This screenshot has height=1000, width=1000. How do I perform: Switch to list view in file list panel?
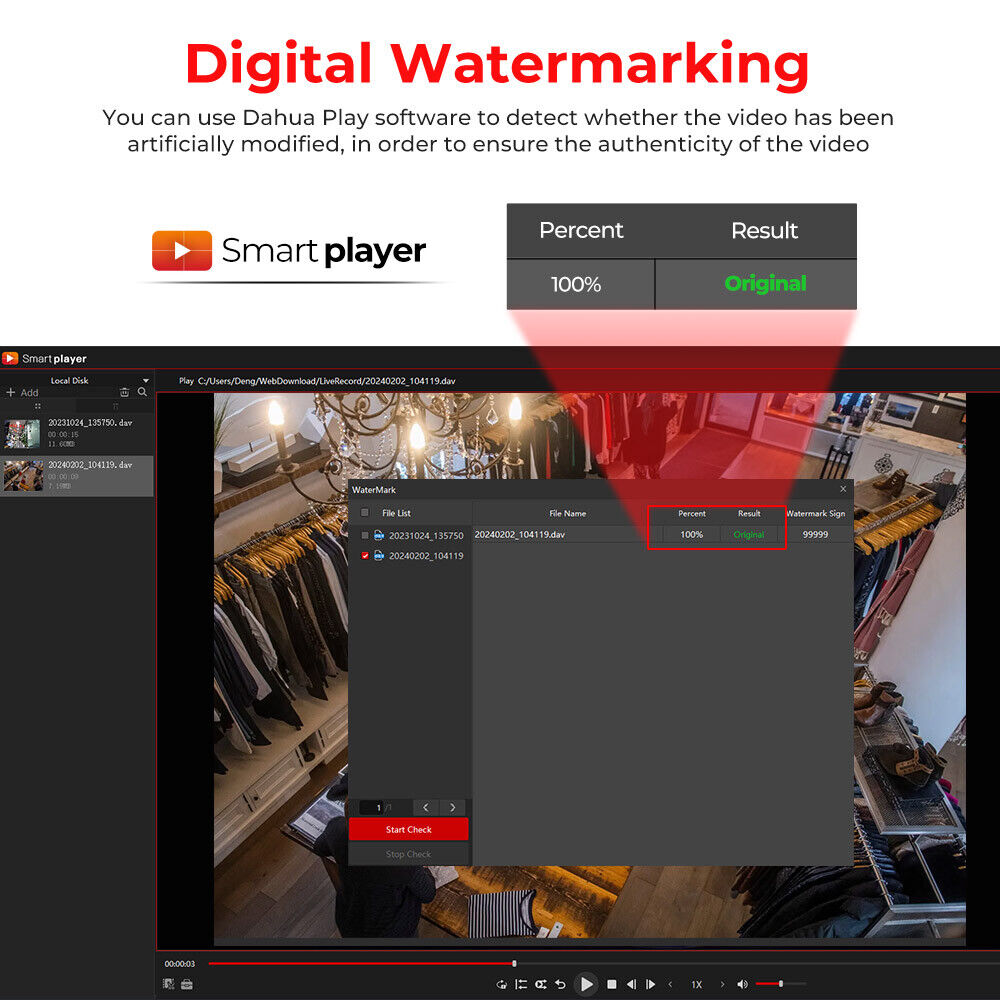point(115,406)
